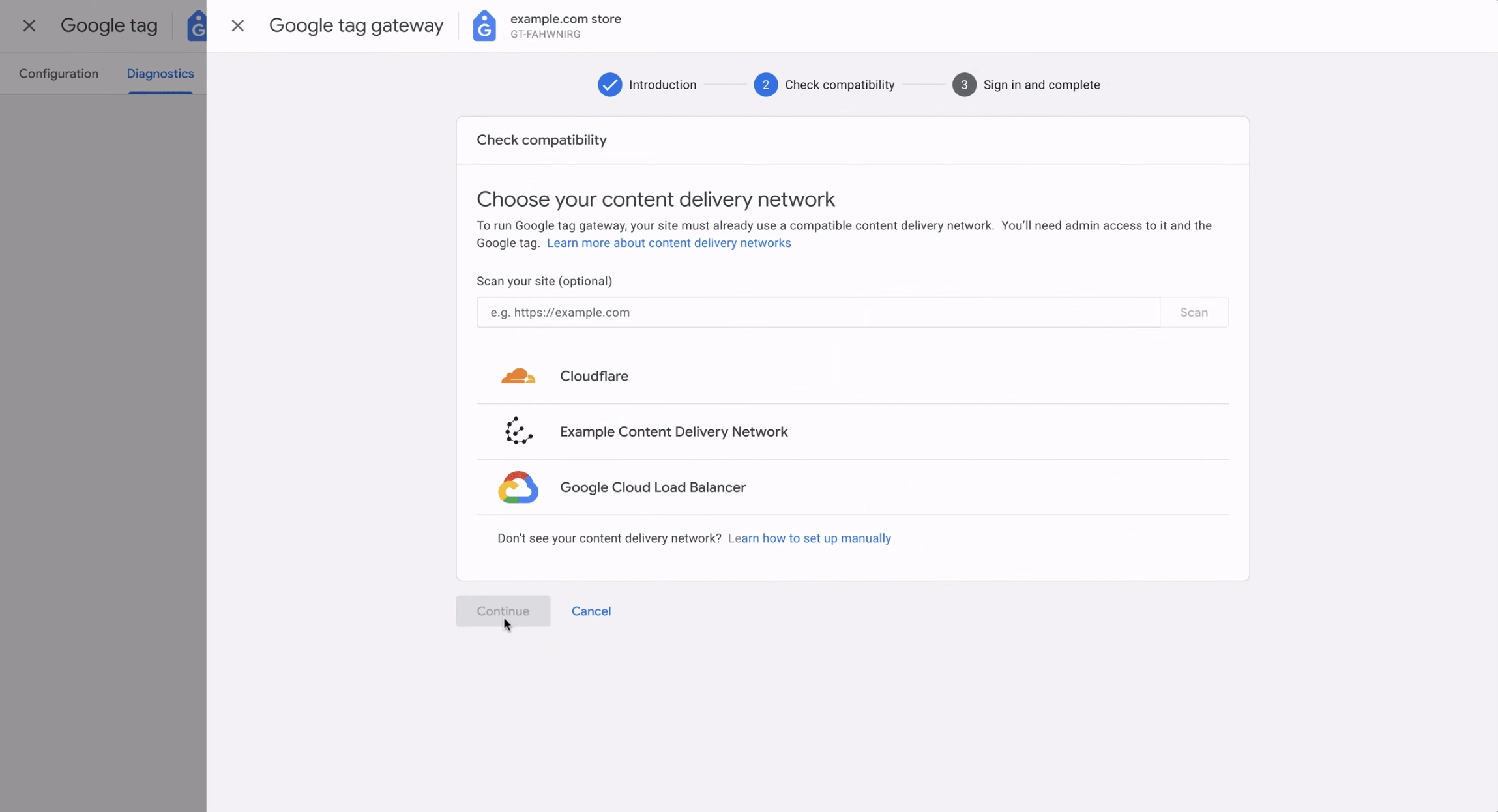This screenshot has height=812, width=1498.
Task: Click the Check compatibility card header
Action: click(542, 140)
